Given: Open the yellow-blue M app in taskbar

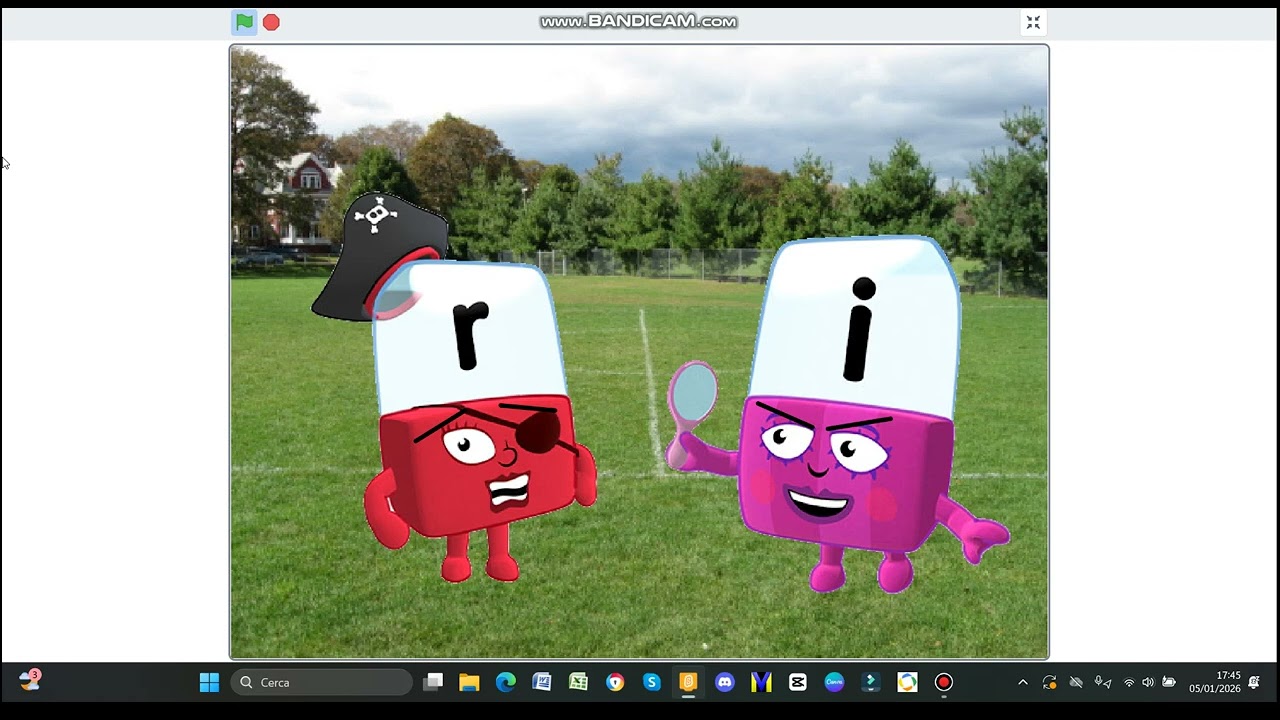Looking at the screenshot, I should (761, 682).
